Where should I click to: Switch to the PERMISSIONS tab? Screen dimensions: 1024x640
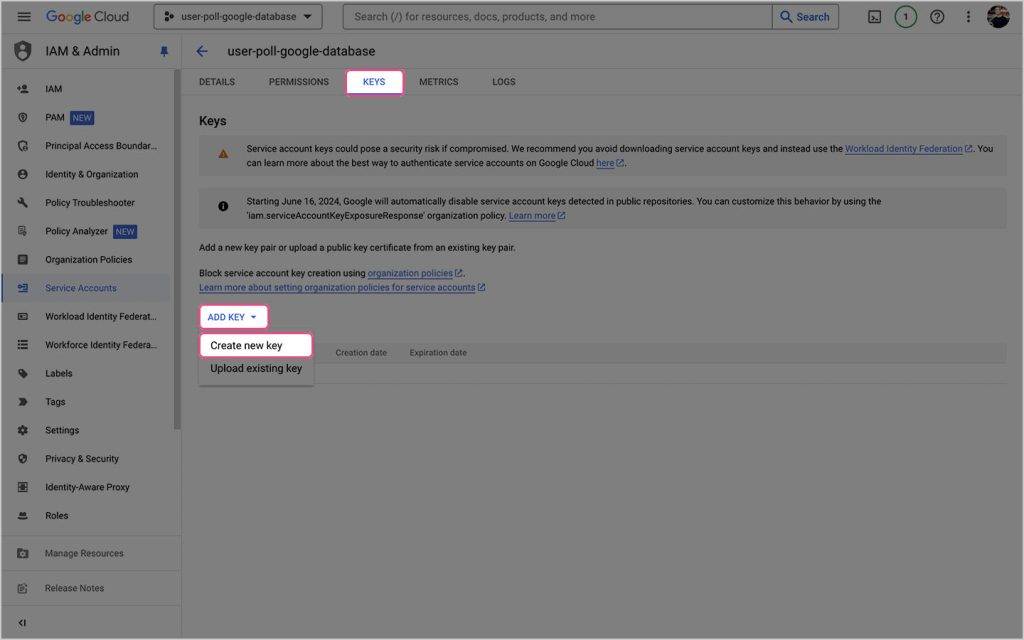click(x=298, y=82)
